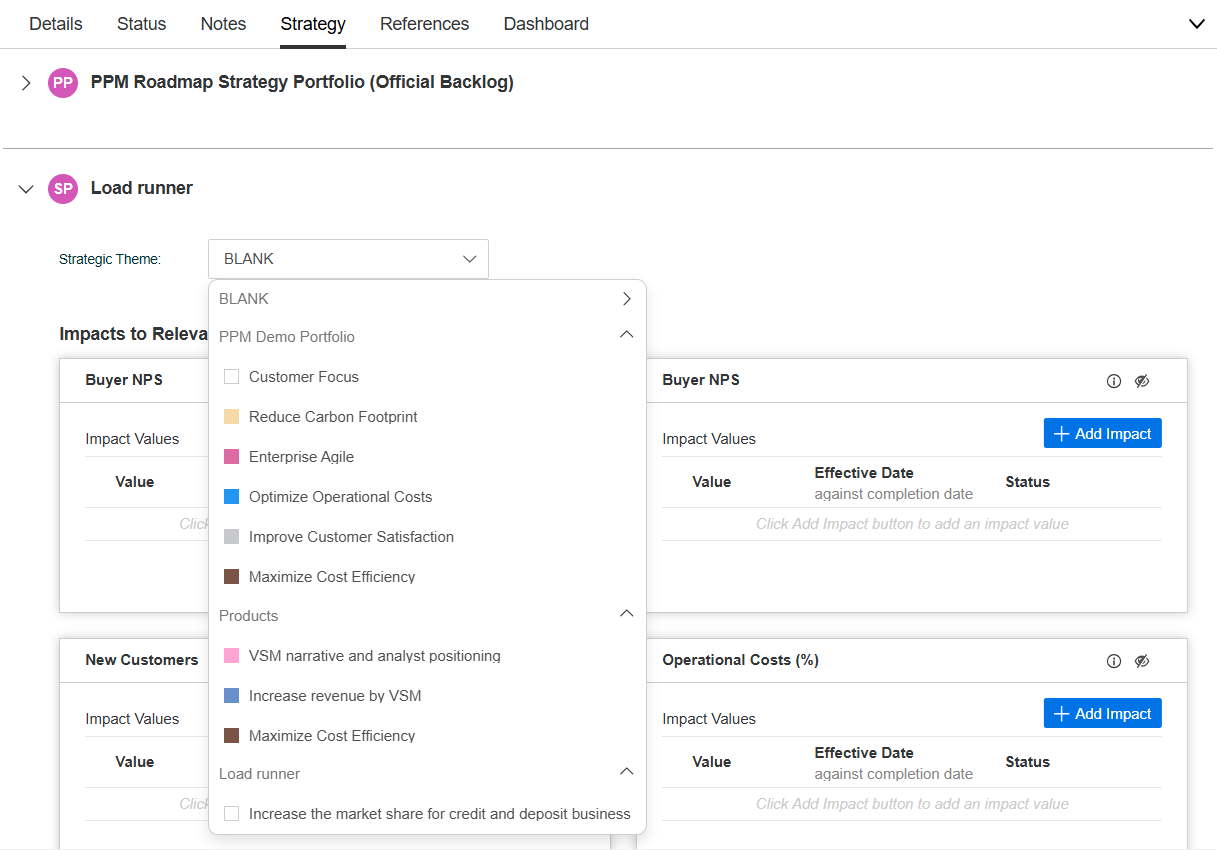Open the References tab

pos(424,24)
